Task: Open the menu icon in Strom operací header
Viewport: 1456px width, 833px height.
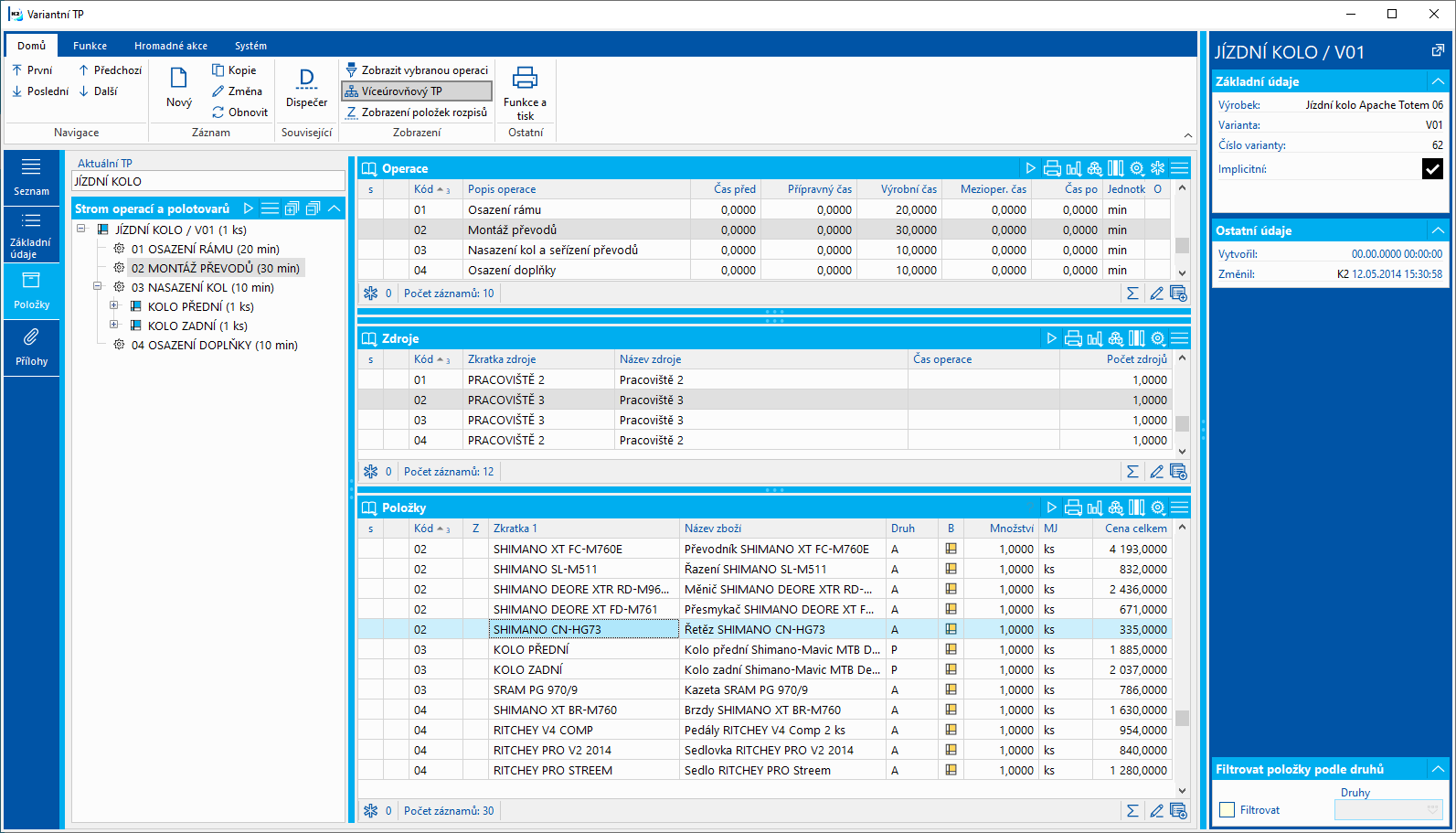Action: 270,208
